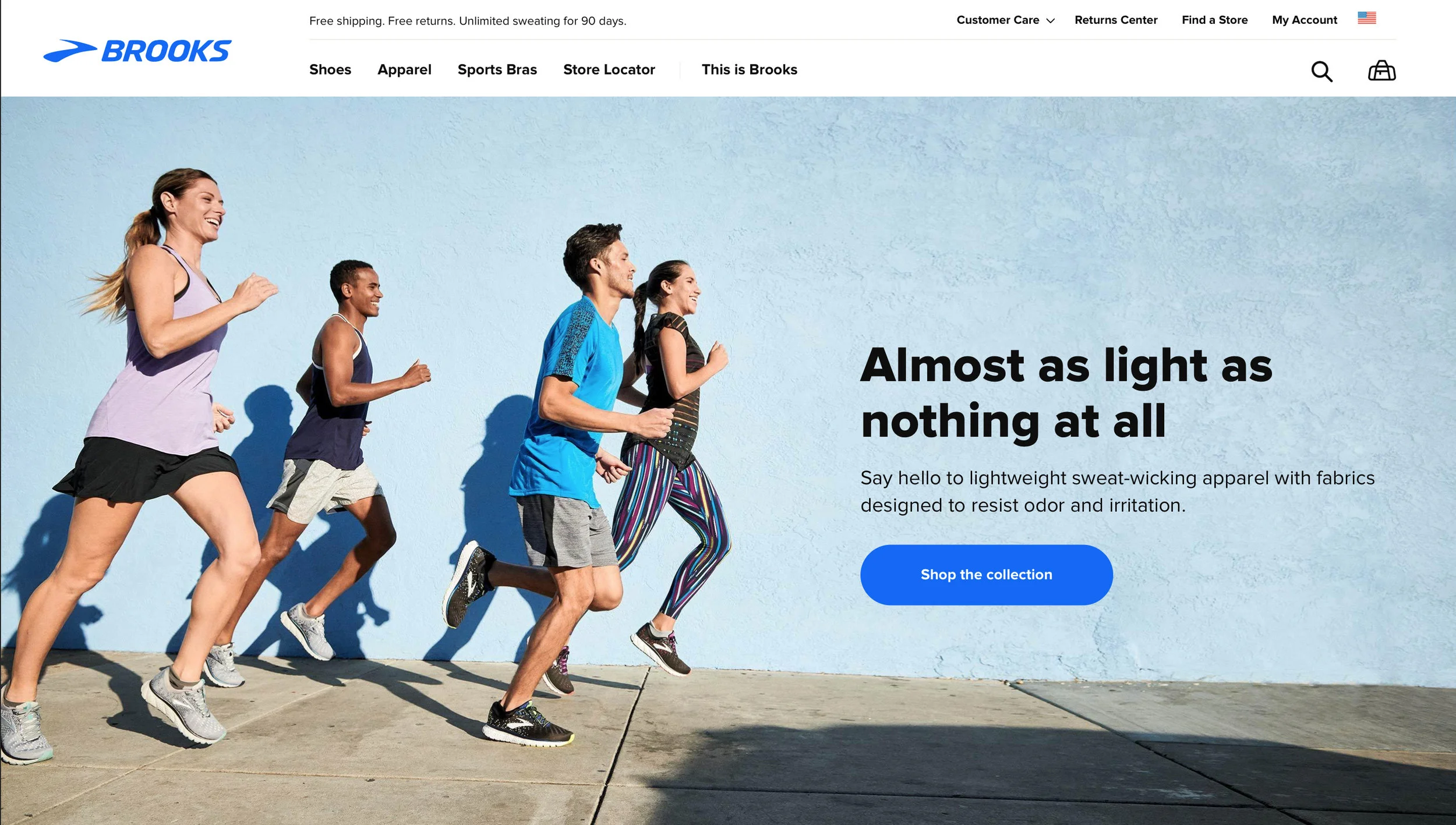Click the sweat-wicking apparel description text
1456x825 pixels.
pos(1117,491)
